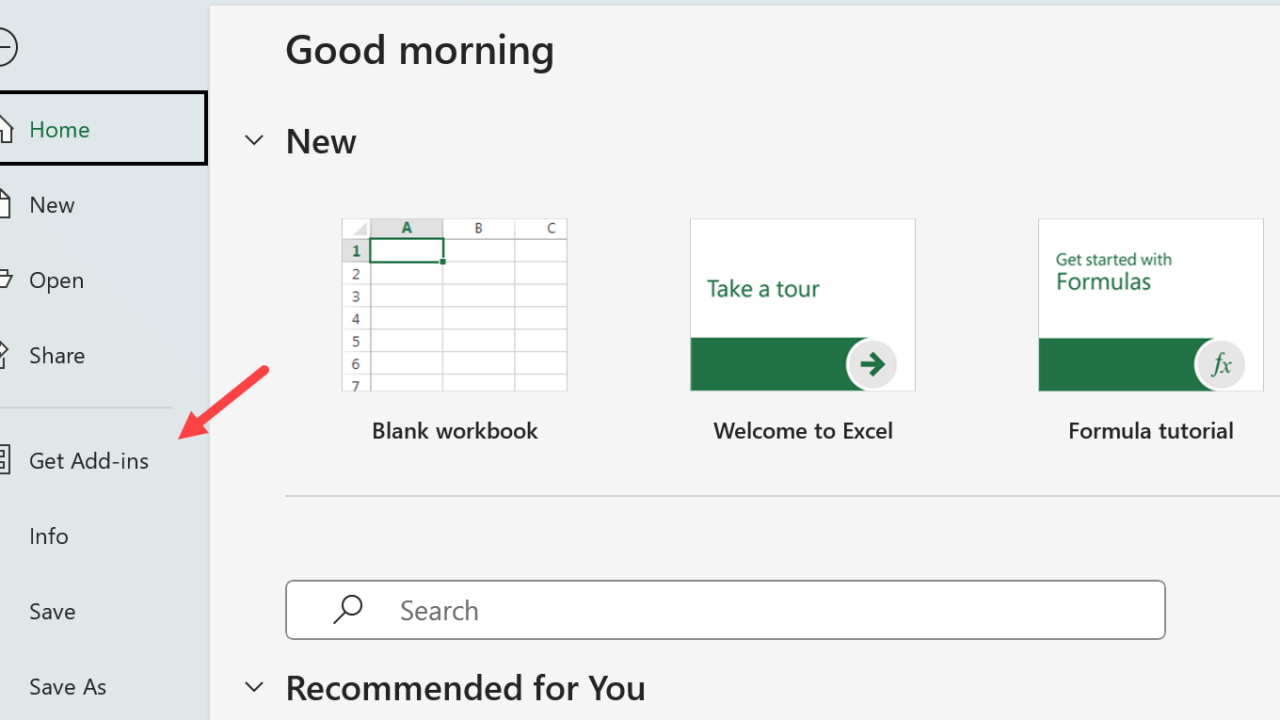The image size is (1280, 720).
Task: Click the New document icon
Action: 5,205
